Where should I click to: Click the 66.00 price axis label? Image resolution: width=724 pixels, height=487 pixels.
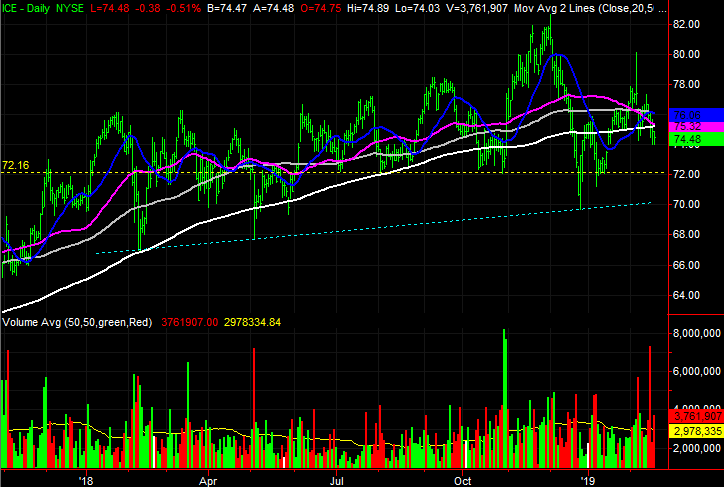687,265
